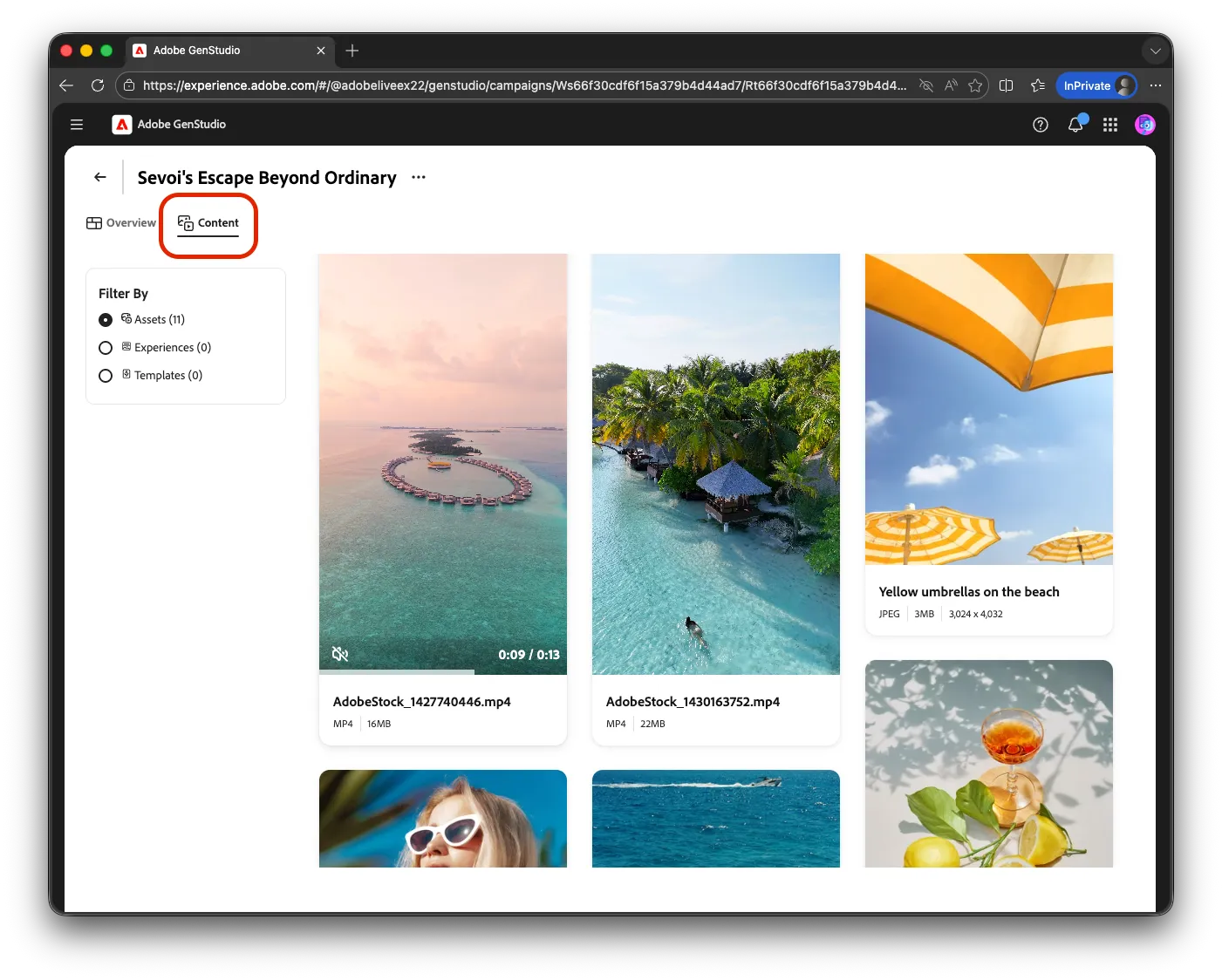Switch to the Content tab
This screenshot has width=1222, height=980.
pos(208,223)
